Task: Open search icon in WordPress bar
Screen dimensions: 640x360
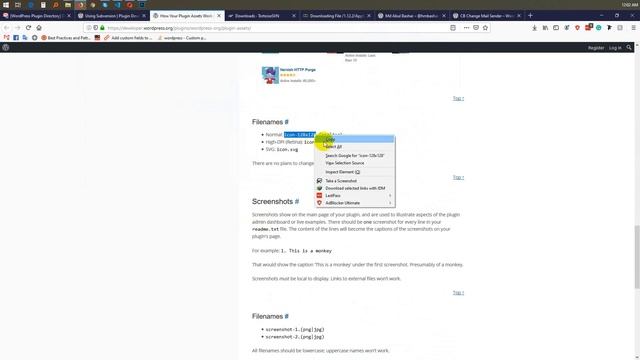Action: pos(629,48)
